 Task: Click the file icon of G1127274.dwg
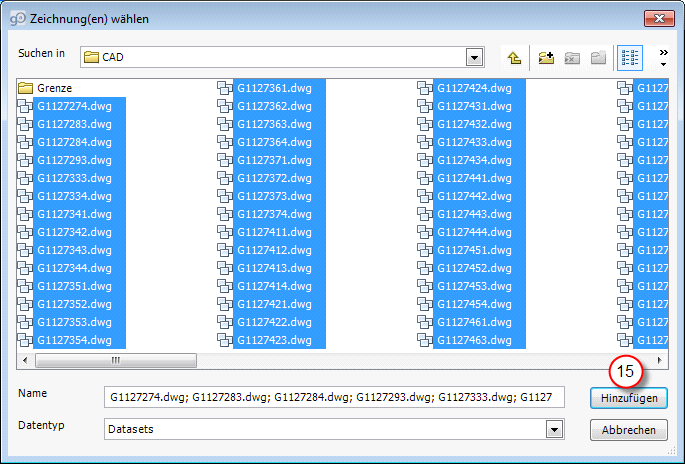click(25, 106)
